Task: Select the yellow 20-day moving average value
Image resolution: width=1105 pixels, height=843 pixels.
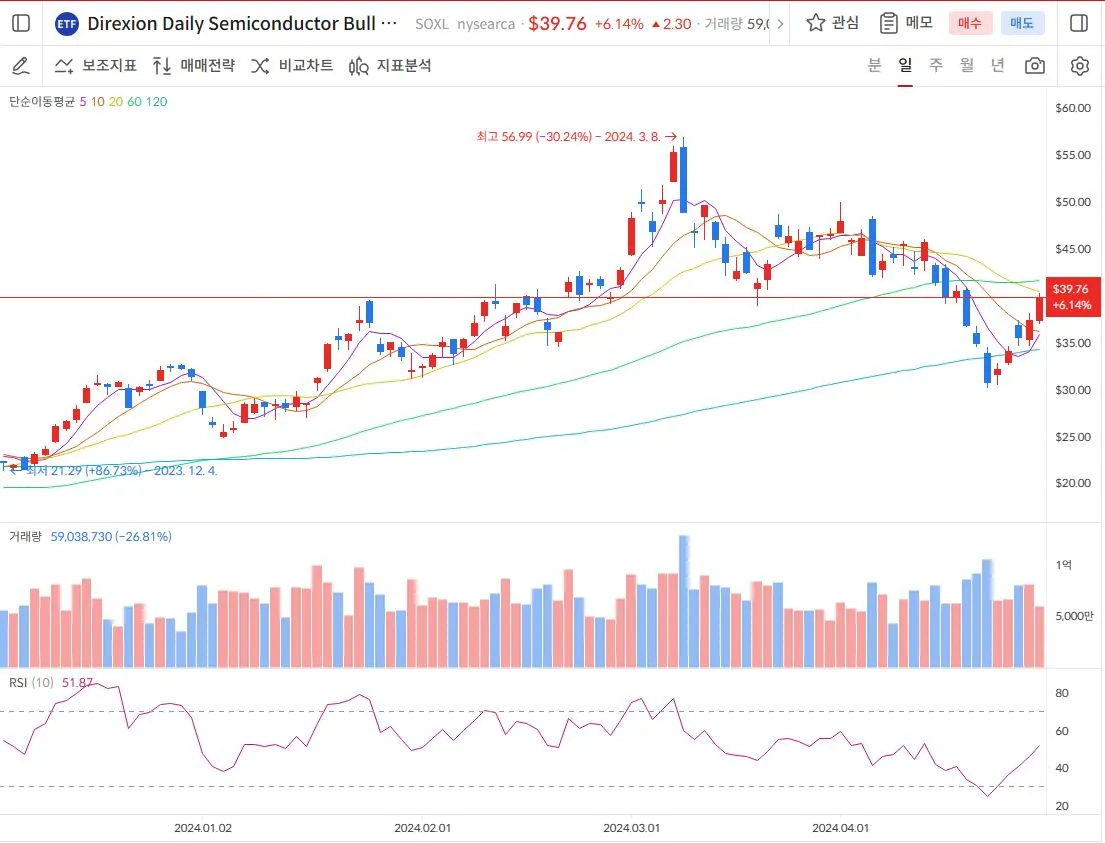Action: (x=116, y=101)
